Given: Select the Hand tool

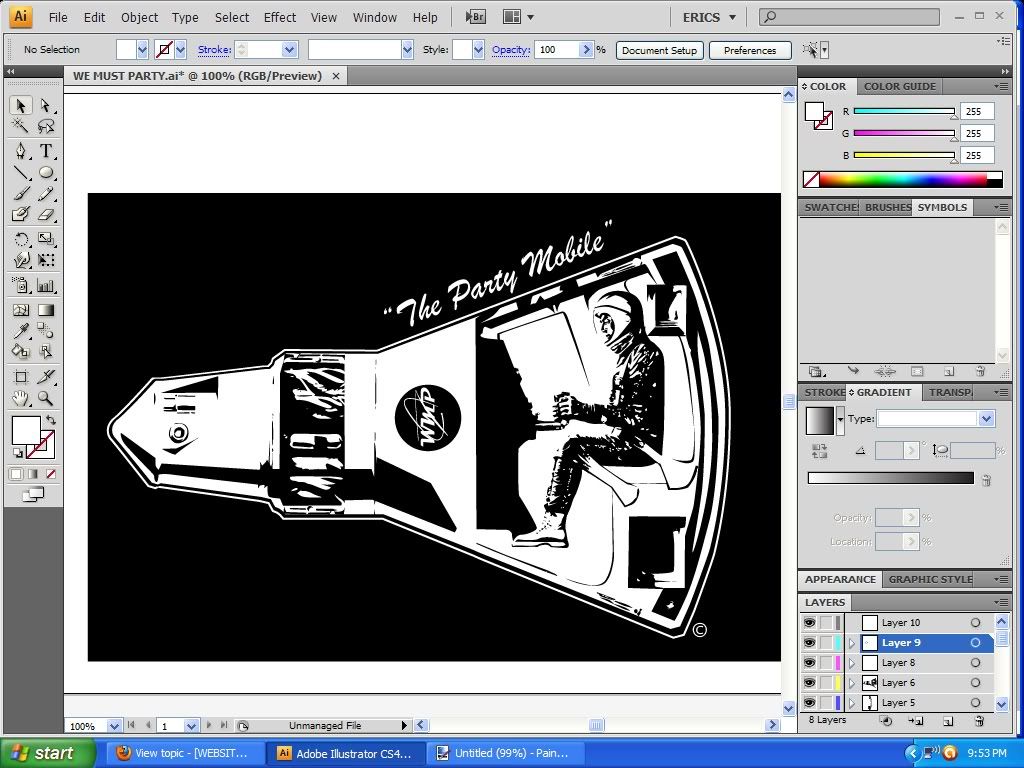Looking at the screenshot, I should [21, 398].
